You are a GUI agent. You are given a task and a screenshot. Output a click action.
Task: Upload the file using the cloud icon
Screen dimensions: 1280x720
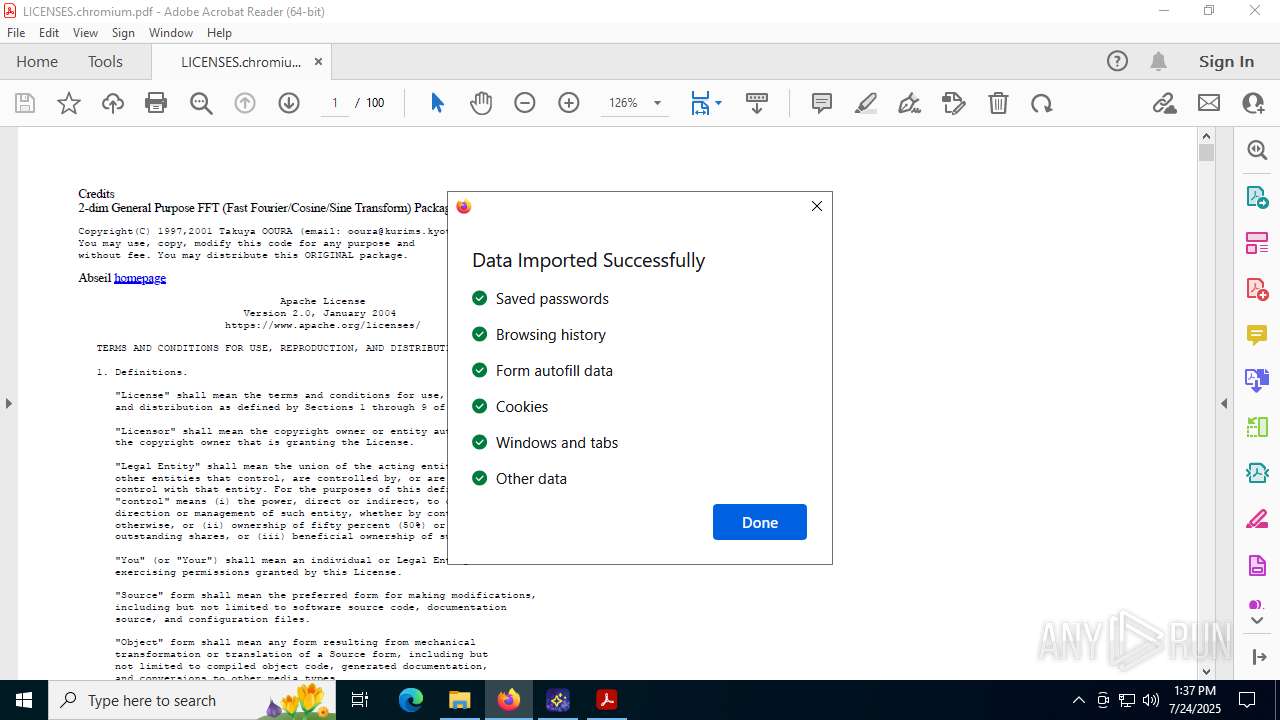pyautogui.click(x=113, y=103)
